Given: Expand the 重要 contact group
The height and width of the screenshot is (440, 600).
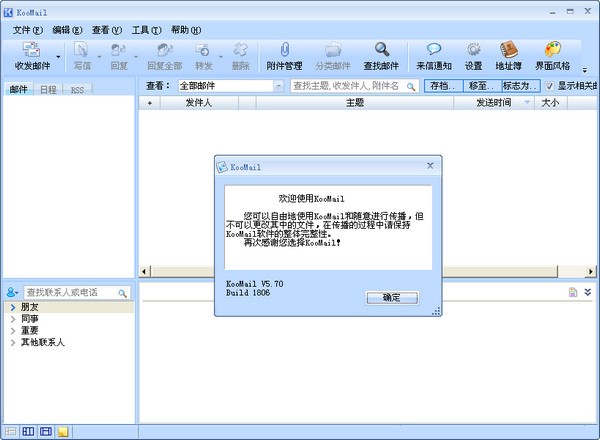Looking at the screenshot, I should point(13,331).
